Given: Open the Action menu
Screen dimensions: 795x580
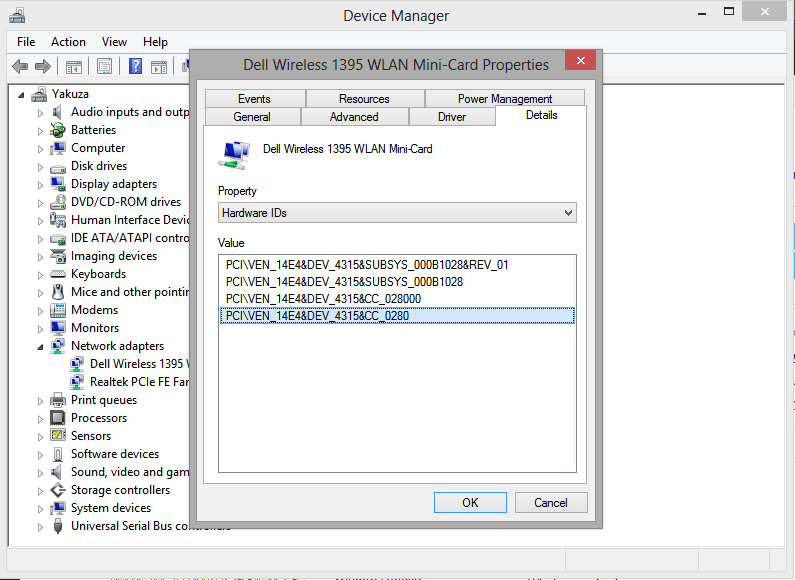Looking at the screenshot, I should 68,42.
